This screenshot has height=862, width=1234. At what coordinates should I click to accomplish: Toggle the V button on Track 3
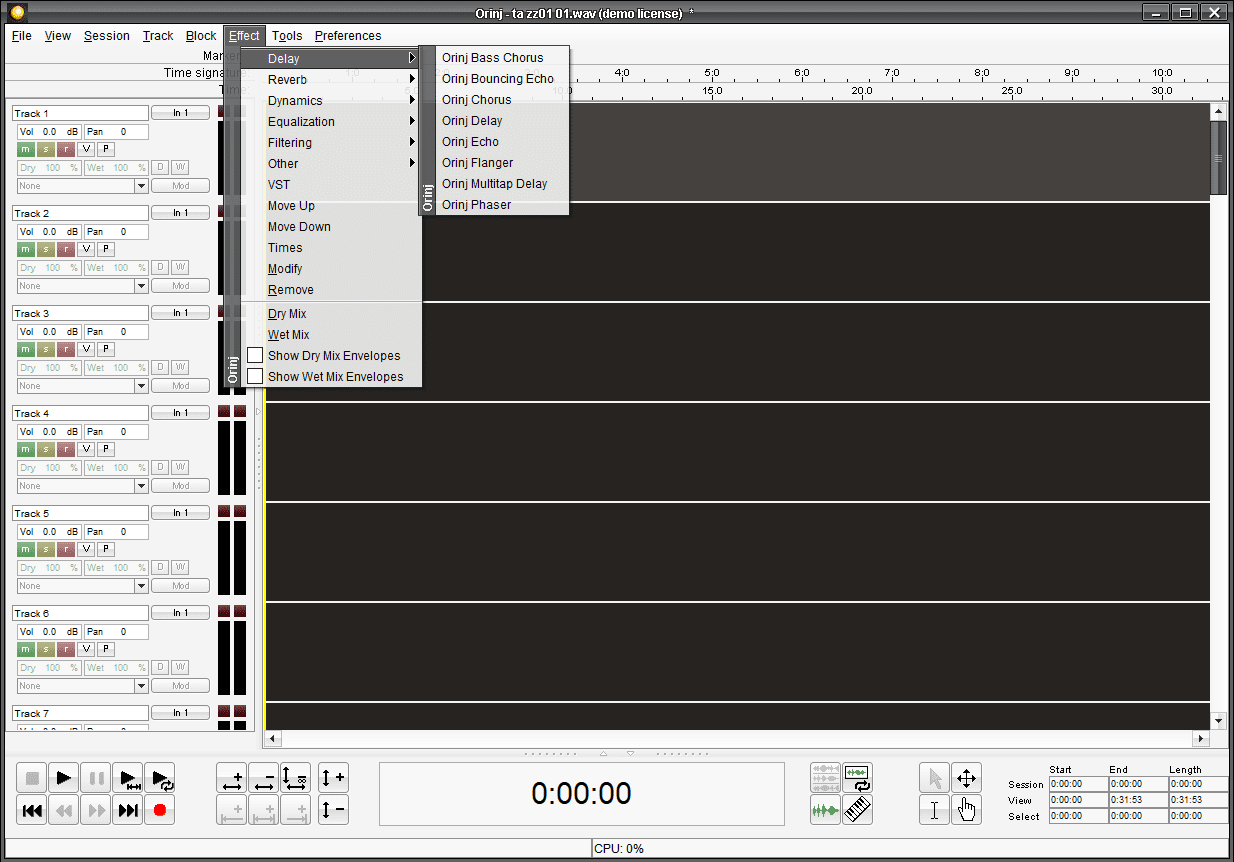pyautogui.click(x=86, y=349)
